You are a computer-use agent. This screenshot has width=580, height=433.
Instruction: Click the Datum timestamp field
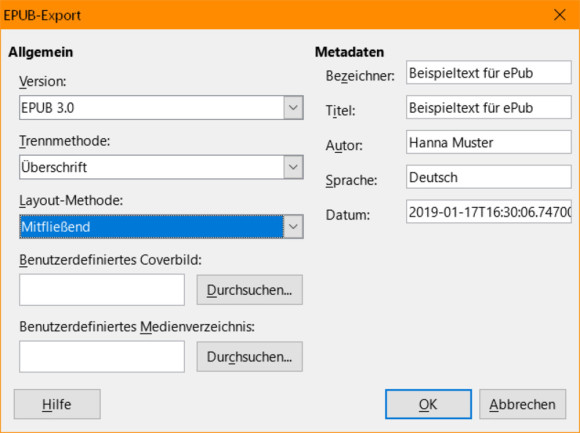tap(489, 212)
